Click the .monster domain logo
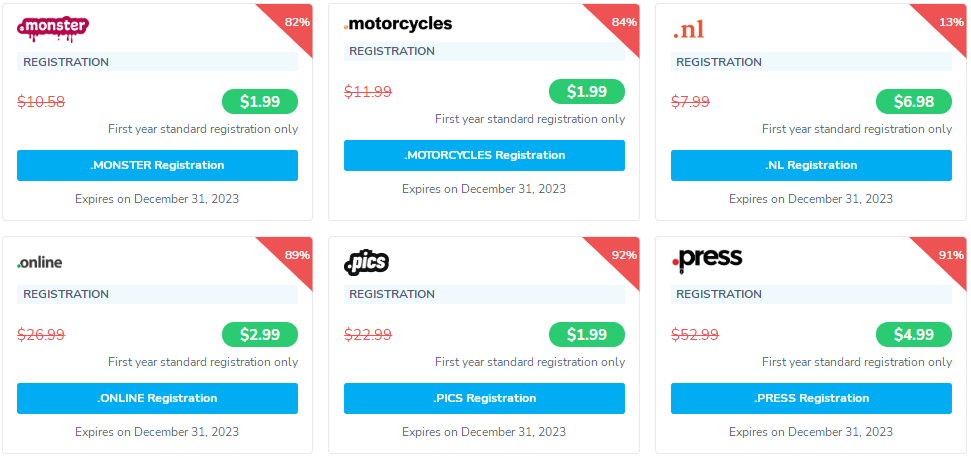This screenshot has height=458, width=971. (53, 28)
